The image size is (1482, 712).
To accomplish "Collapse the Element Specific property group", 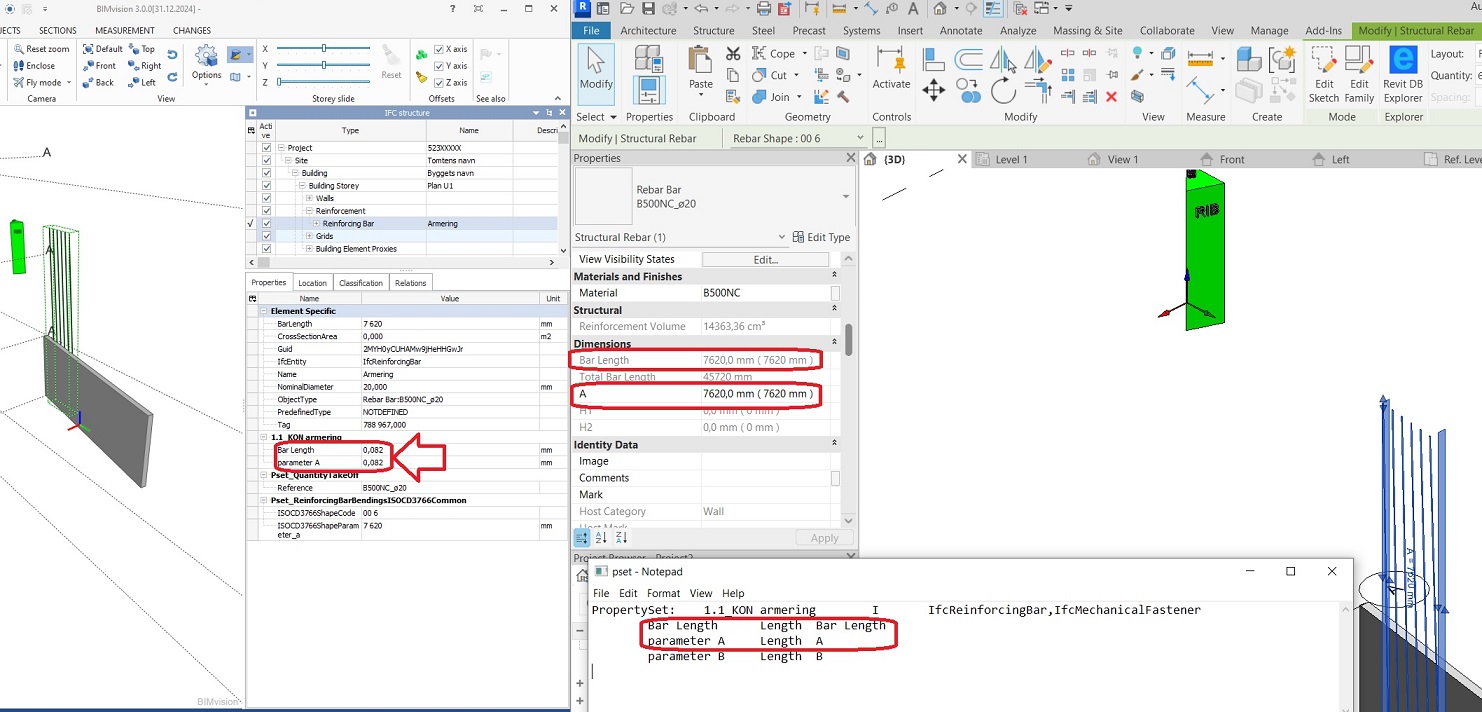I will tap(265, 311).
